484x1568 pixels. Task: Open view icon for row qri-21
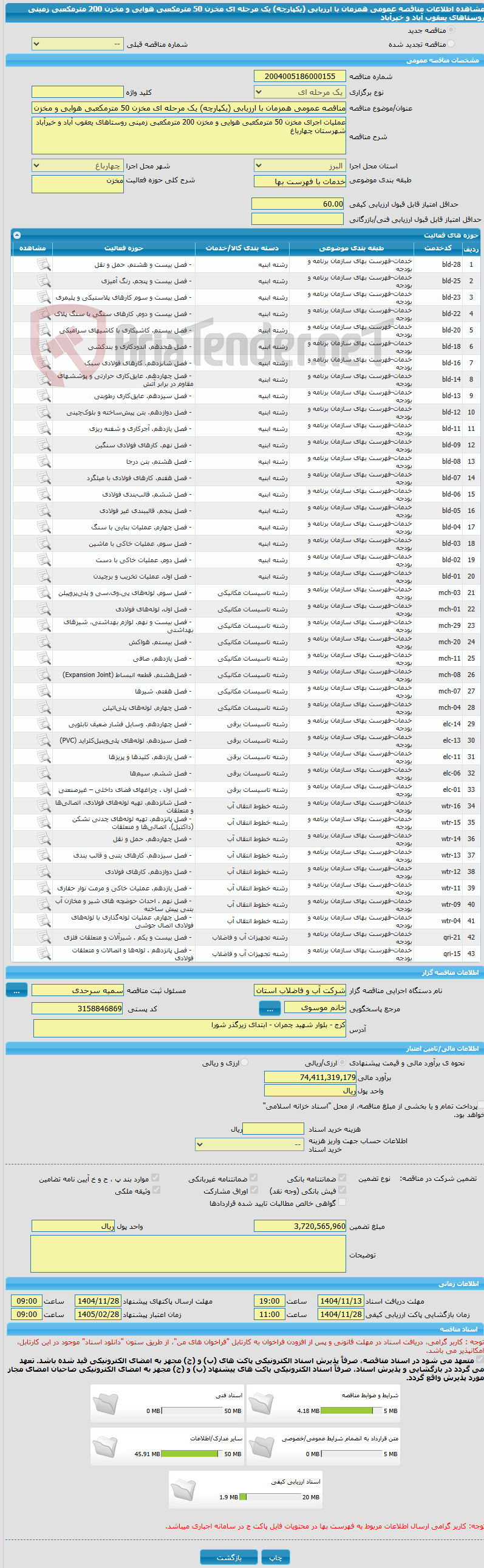pos(43,938)
